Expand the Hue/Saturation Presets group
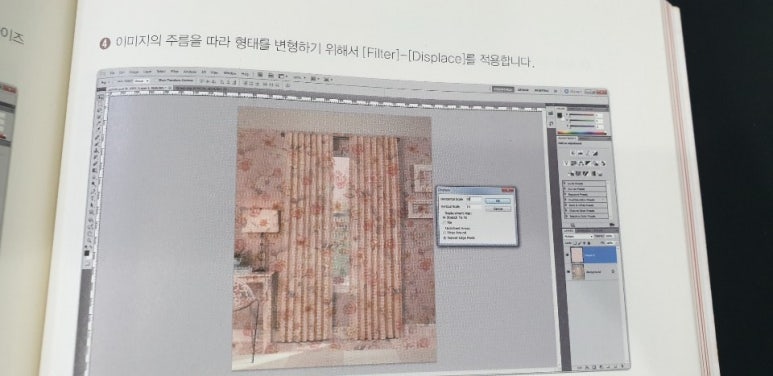 tap(565, 200)
